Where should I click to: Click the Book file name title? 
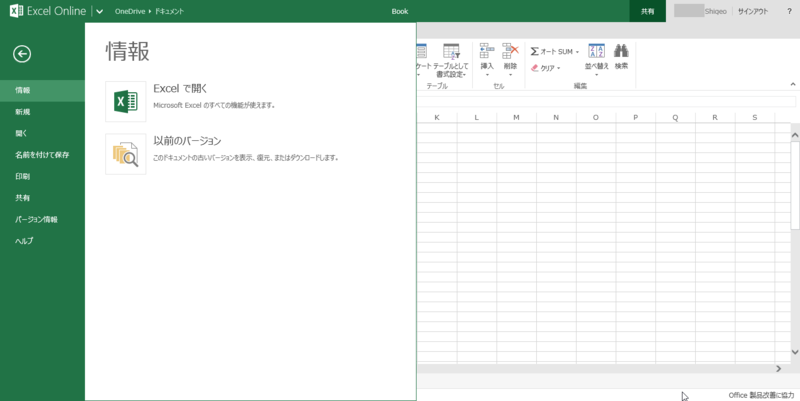(400, 11)
